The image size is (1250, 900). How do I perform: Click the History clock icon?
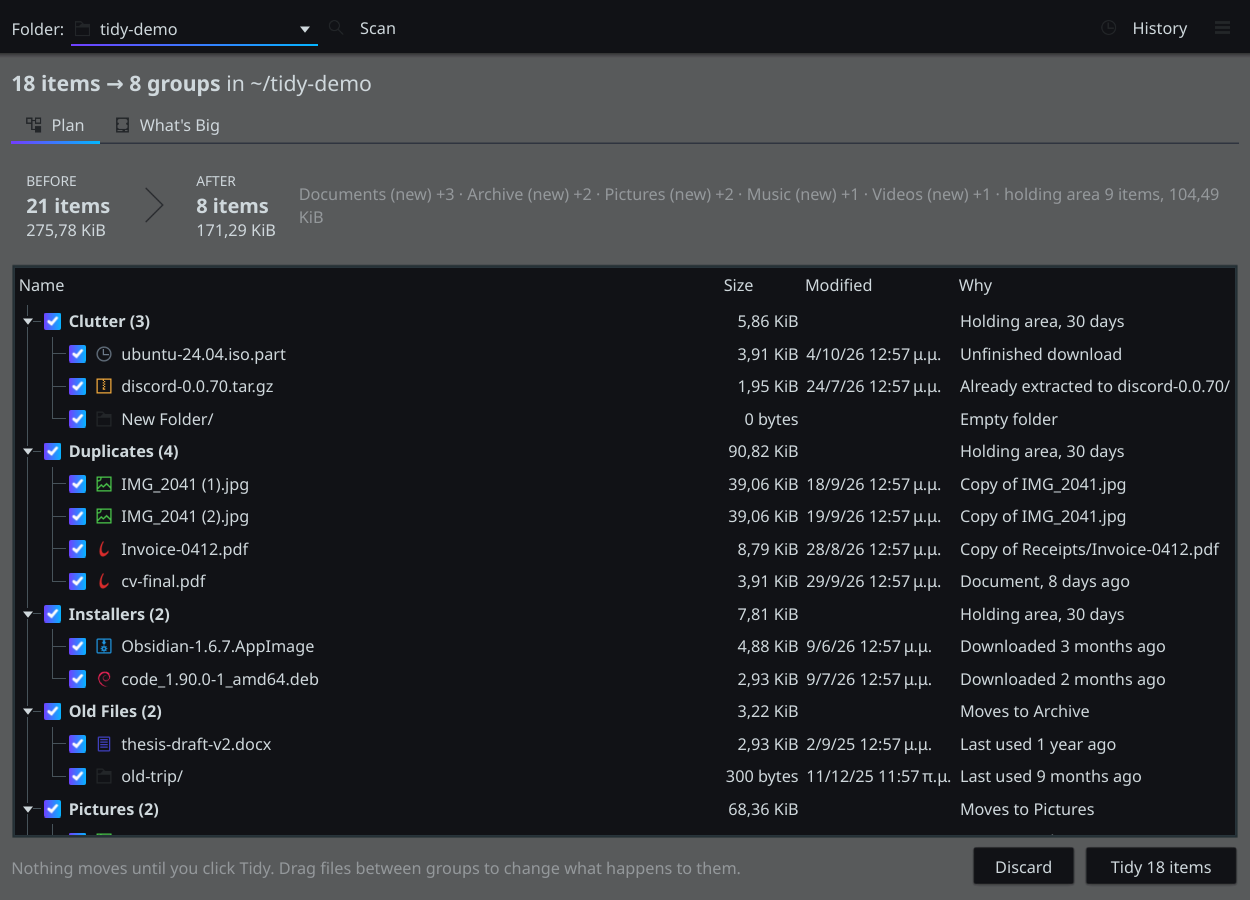pyautogui.click(x=1108, y=28)
